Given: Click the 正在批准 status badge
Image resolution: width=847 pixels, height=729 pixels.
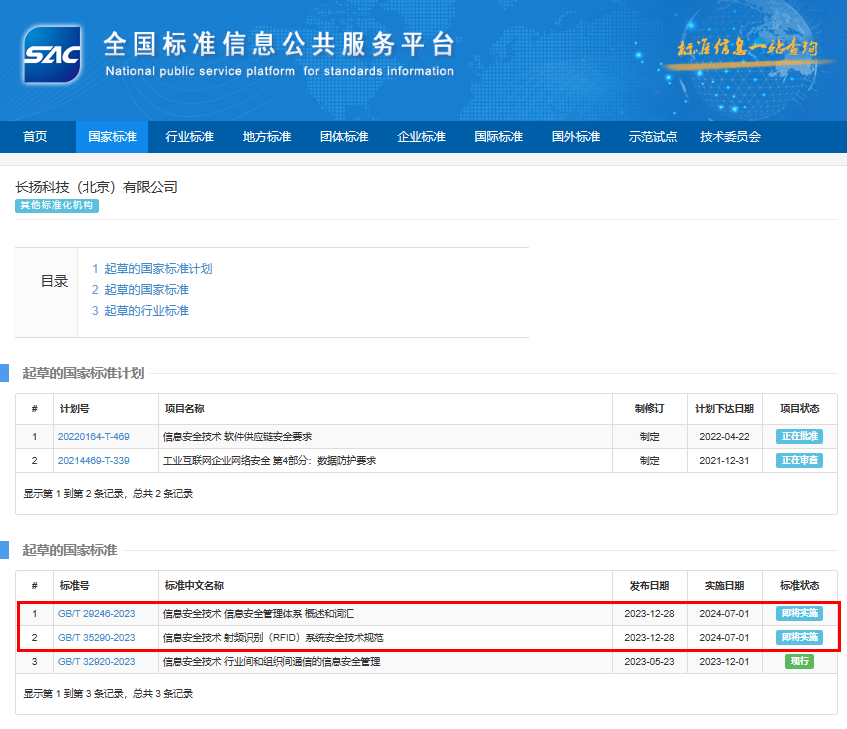Looking at the screenshot, I should tap(799, 437).
